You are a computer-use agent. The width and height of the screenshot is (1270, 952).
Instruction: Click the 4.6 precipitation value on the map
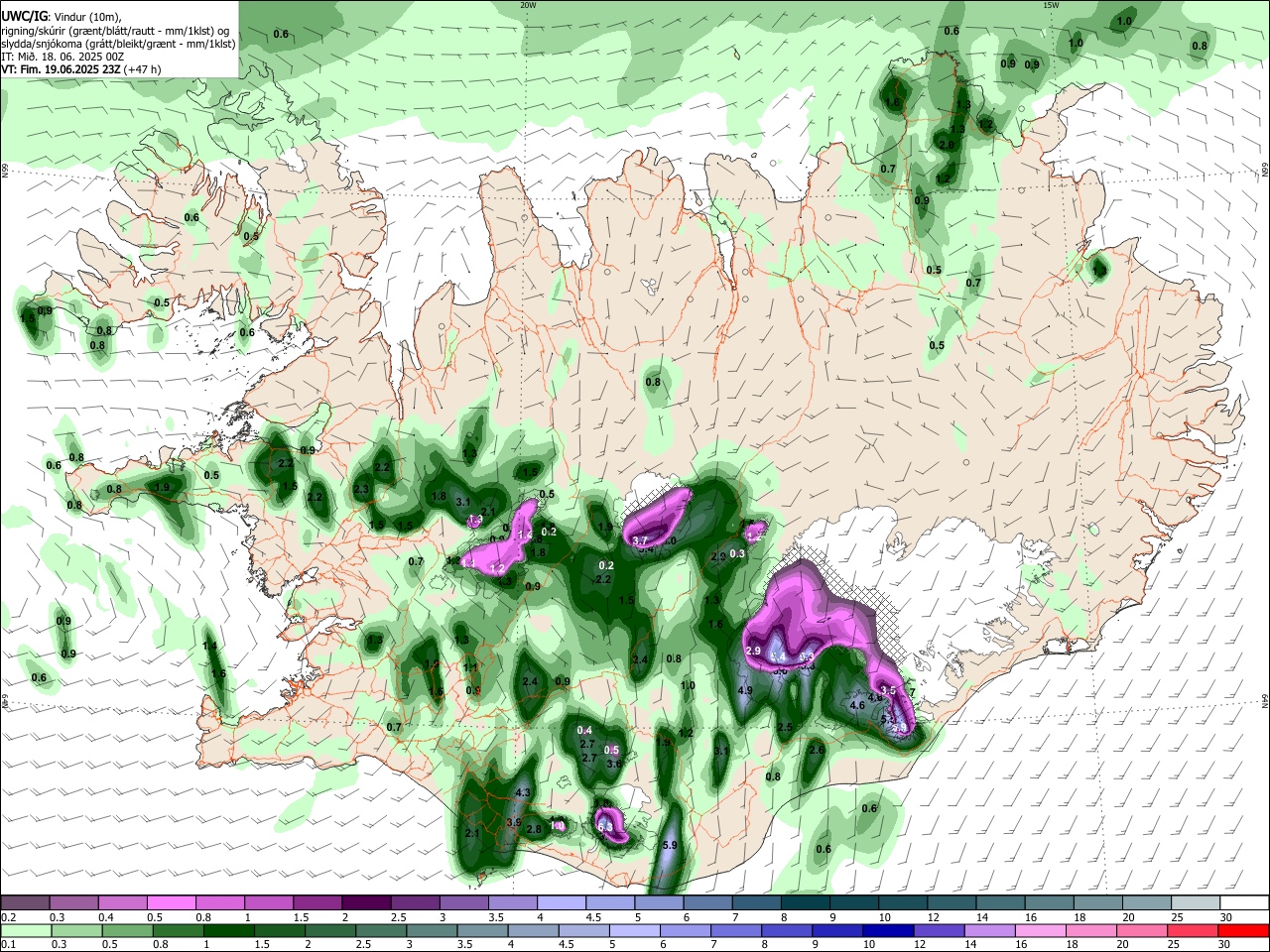coord(857,706)
